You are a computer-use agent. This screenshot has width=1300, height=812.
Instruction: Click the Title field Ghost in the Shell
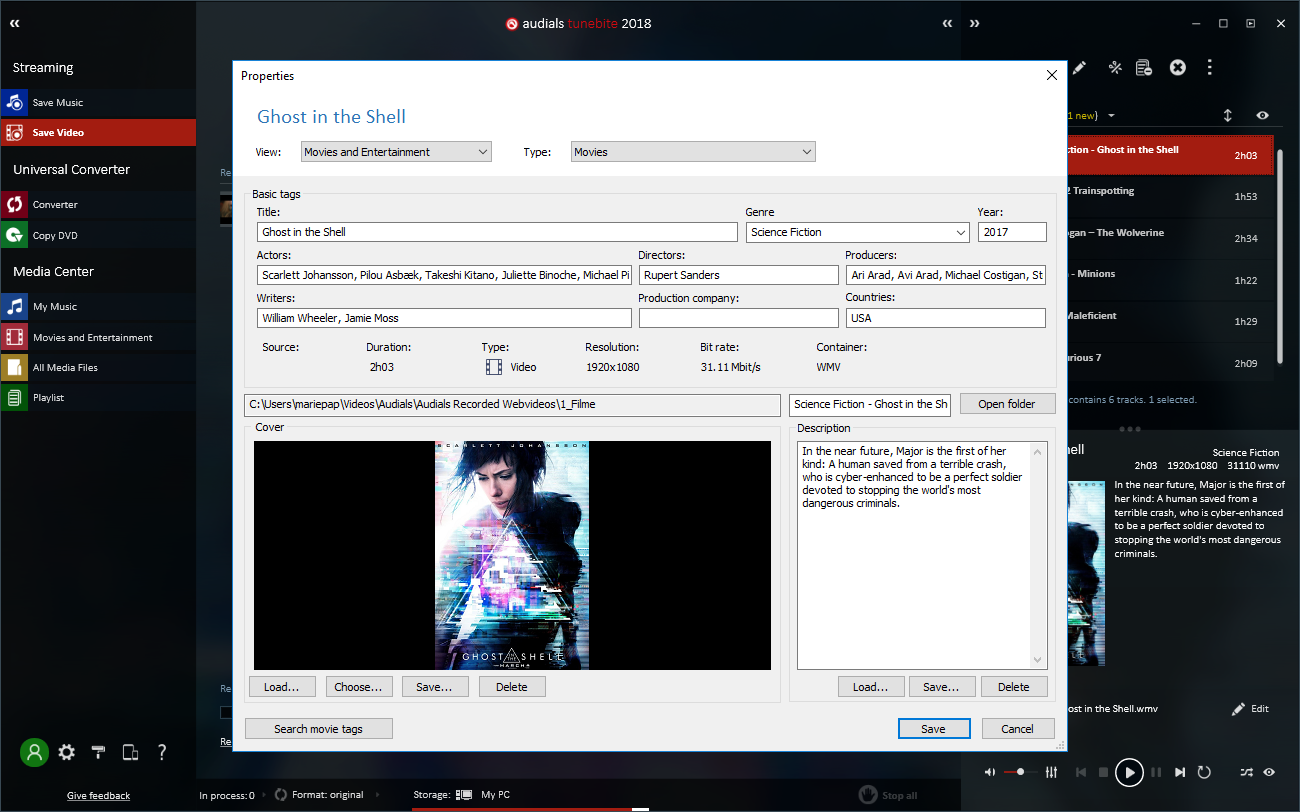coord(499,232)
